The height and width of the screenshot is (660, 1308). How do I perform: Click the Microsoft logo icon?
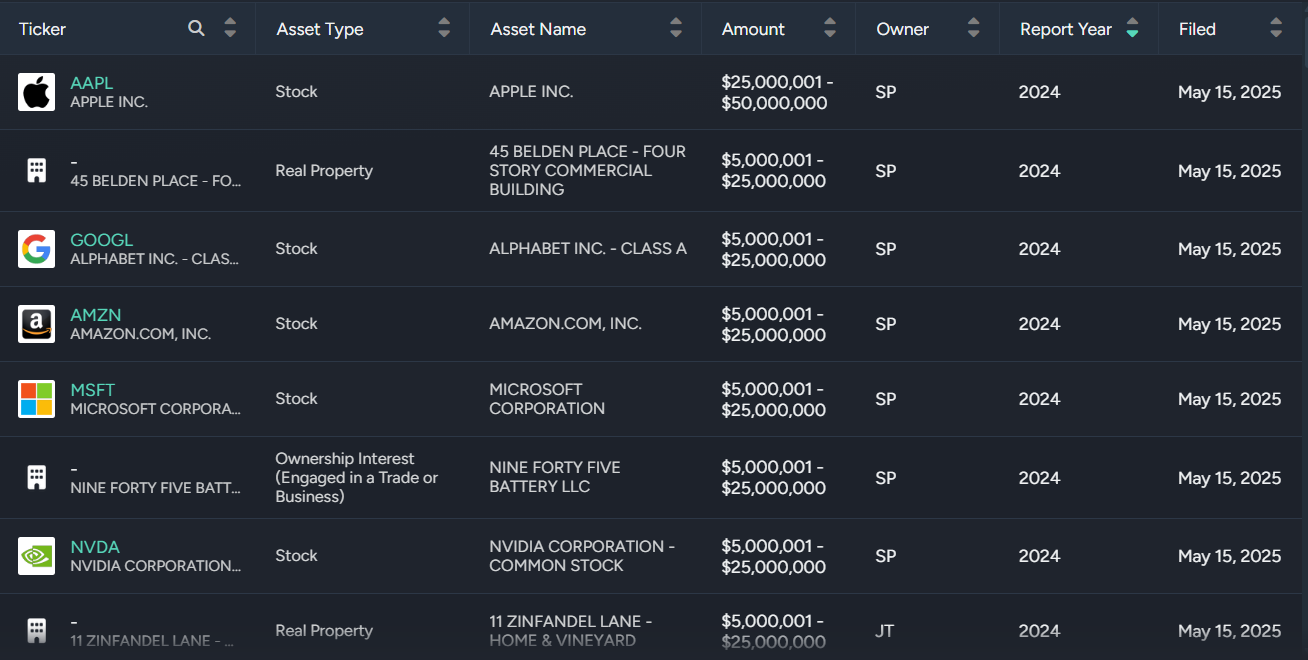tap(36, 399)
